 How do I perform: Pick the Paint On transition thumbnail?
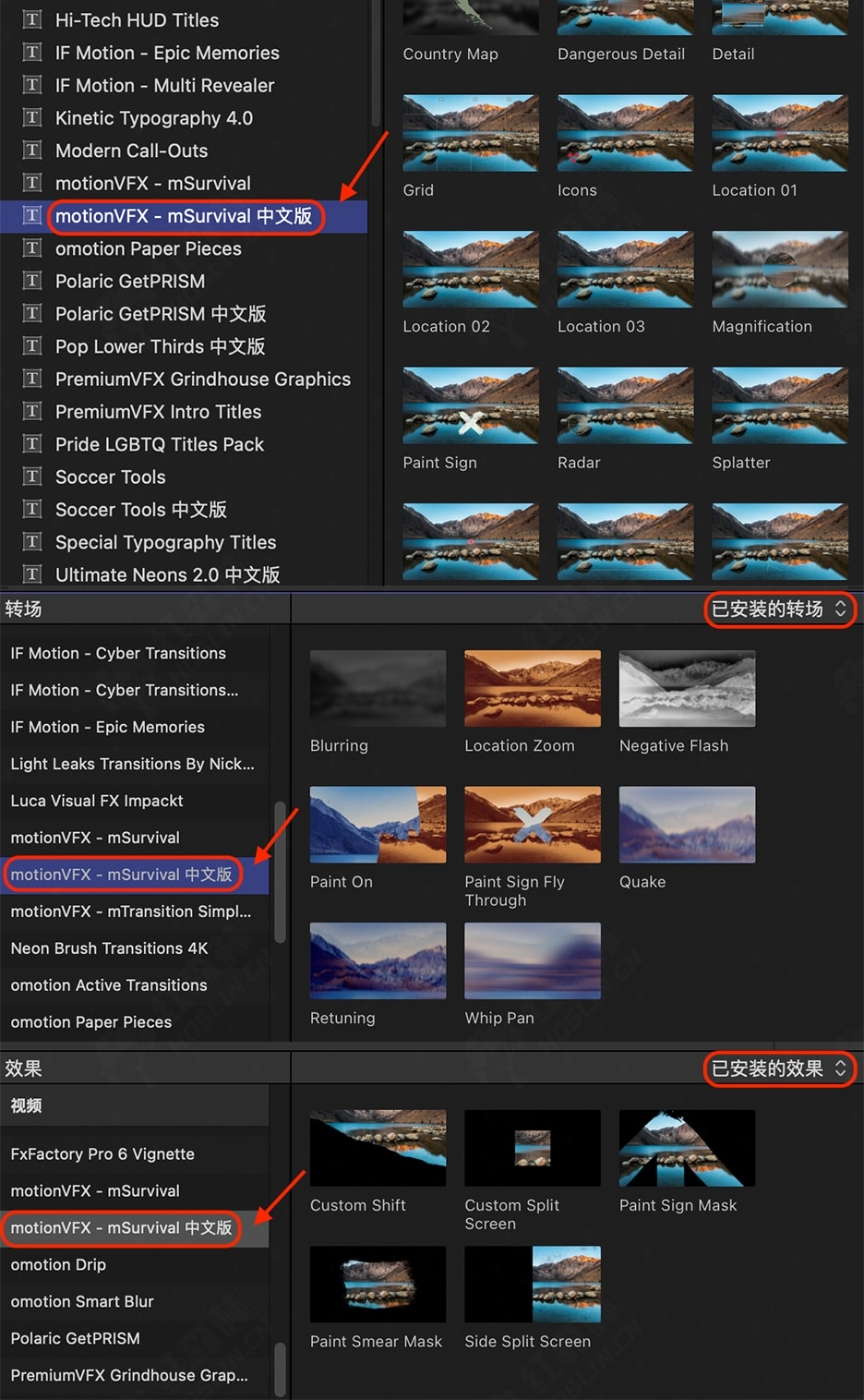(378, 825)
